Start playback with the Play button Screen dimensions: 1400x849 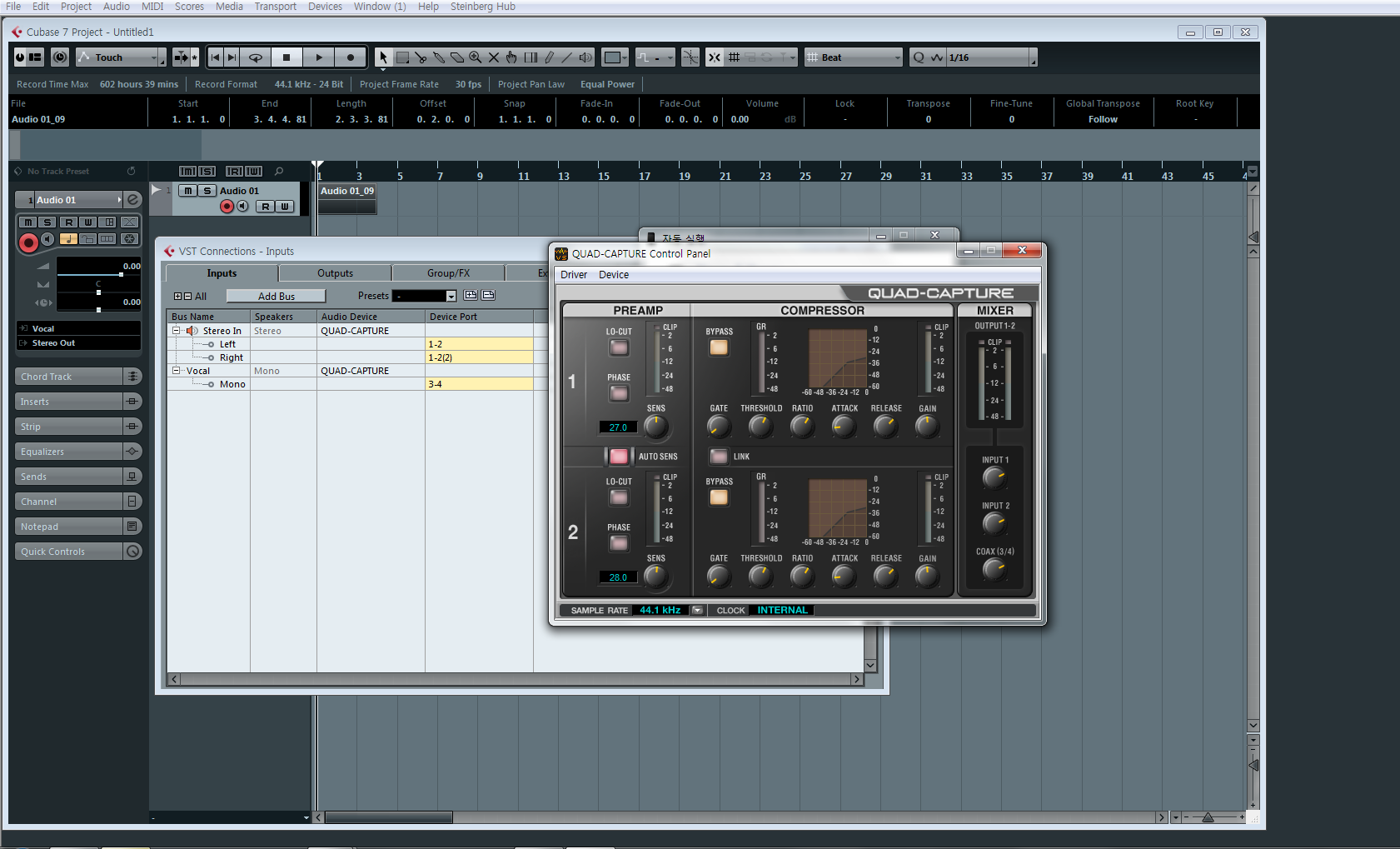(319, 57)
